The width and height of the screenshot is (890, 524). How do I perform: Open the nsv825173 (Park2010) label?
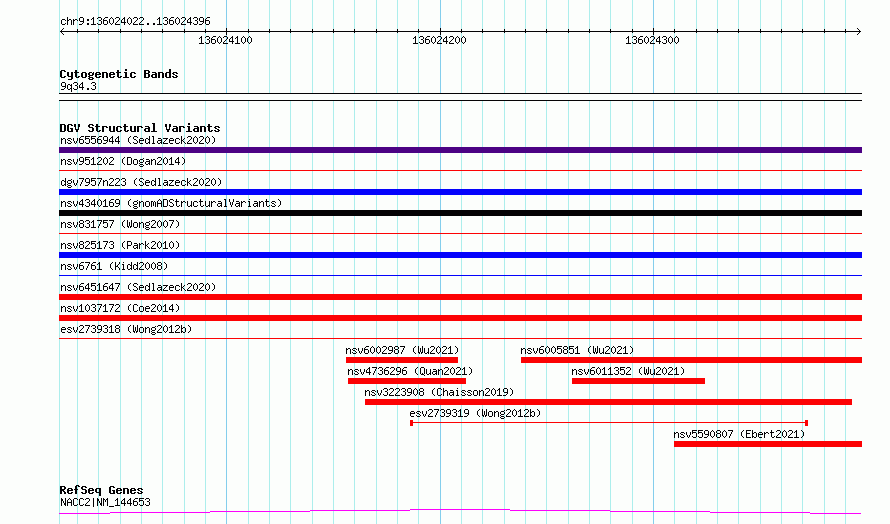point(120,245)
